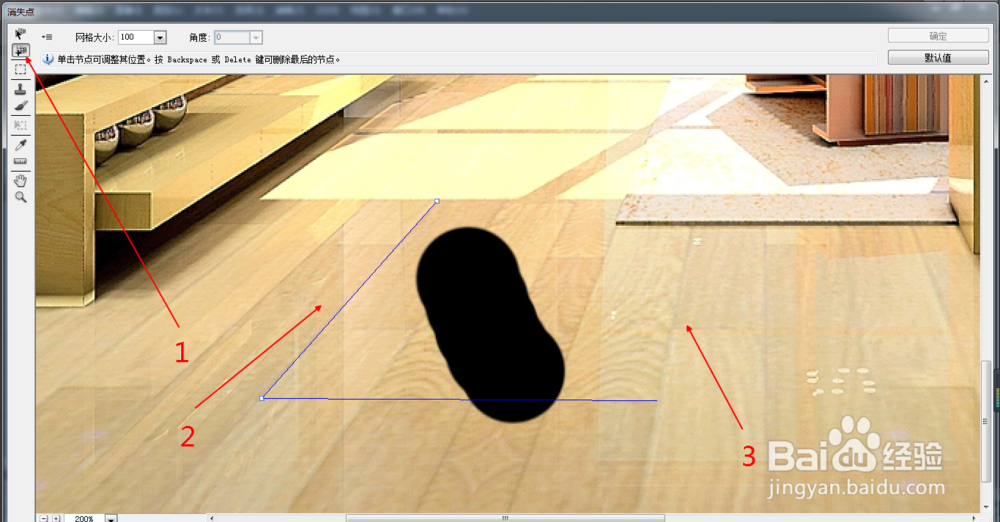Open the angle dropdown arrow
Screen dimensions: 1000x522
point(256,38)
